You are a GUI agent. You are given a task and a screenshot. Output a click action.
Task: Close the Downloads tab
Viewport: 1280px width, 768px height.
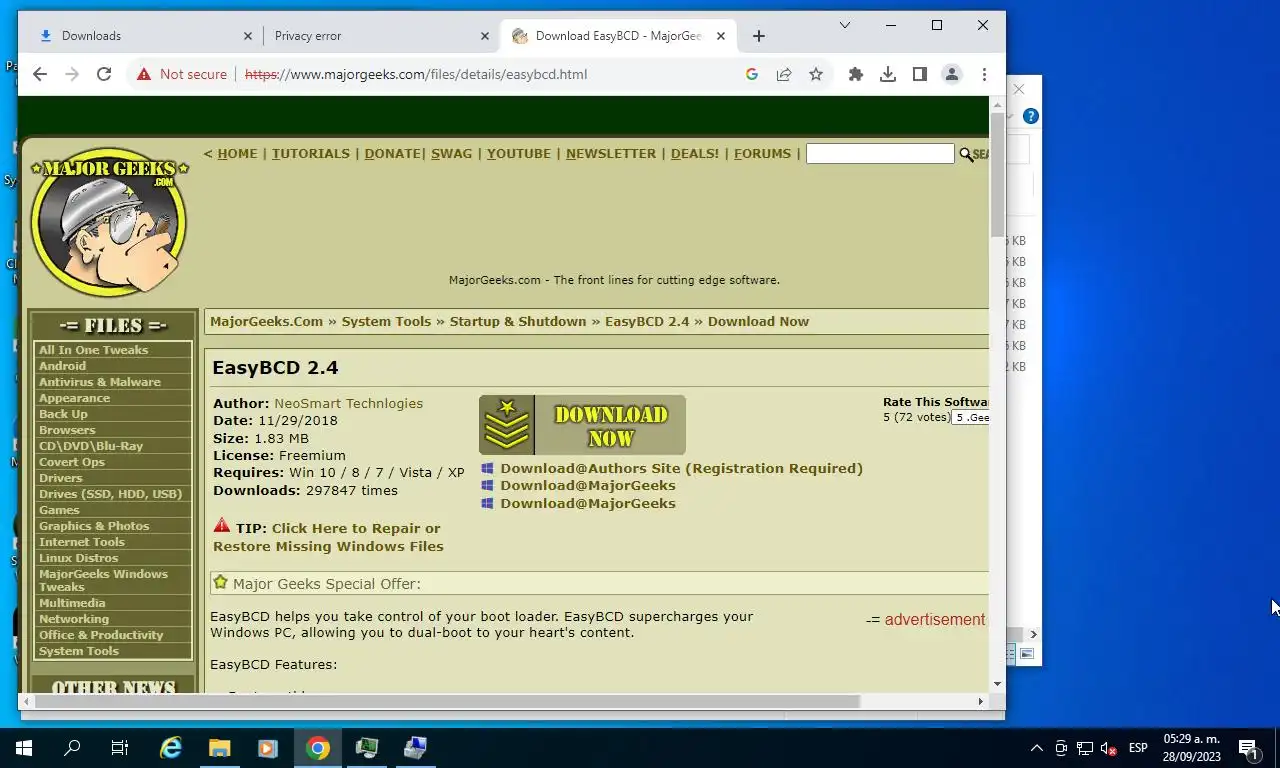pyautogui.click(x=248, y=36)
